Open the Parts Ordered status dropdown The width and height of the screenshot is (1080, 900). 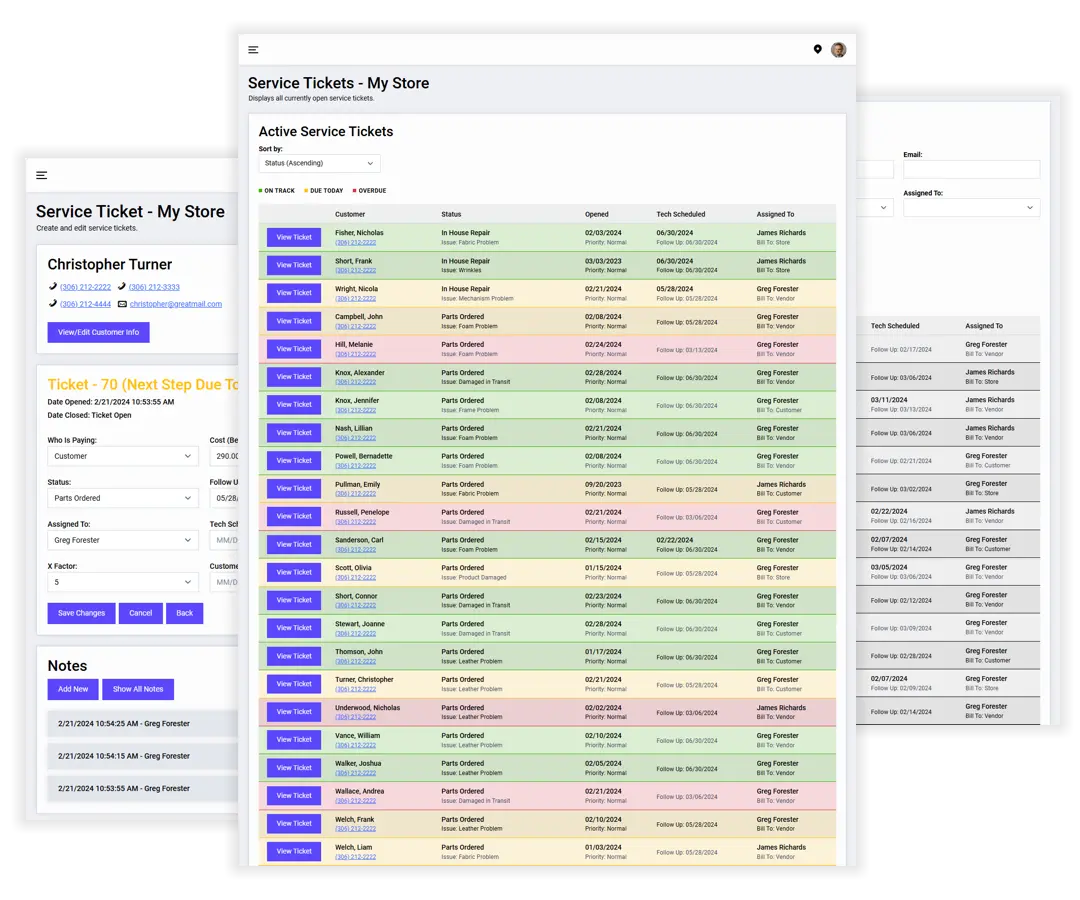[122, 498]
